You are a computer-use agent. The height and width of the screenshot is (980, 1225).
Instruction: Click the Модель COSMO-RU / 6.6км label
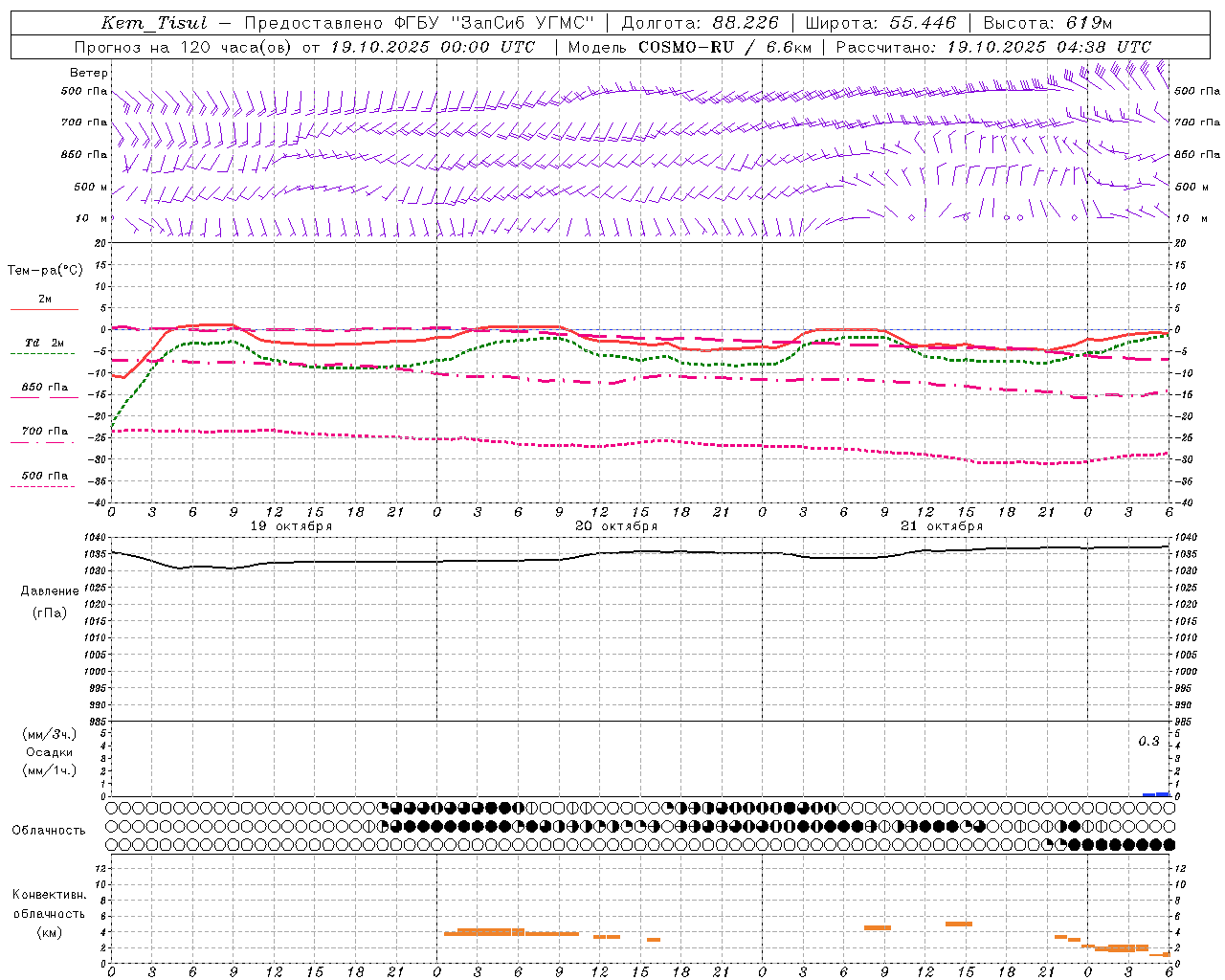click(x=690, y=47)
